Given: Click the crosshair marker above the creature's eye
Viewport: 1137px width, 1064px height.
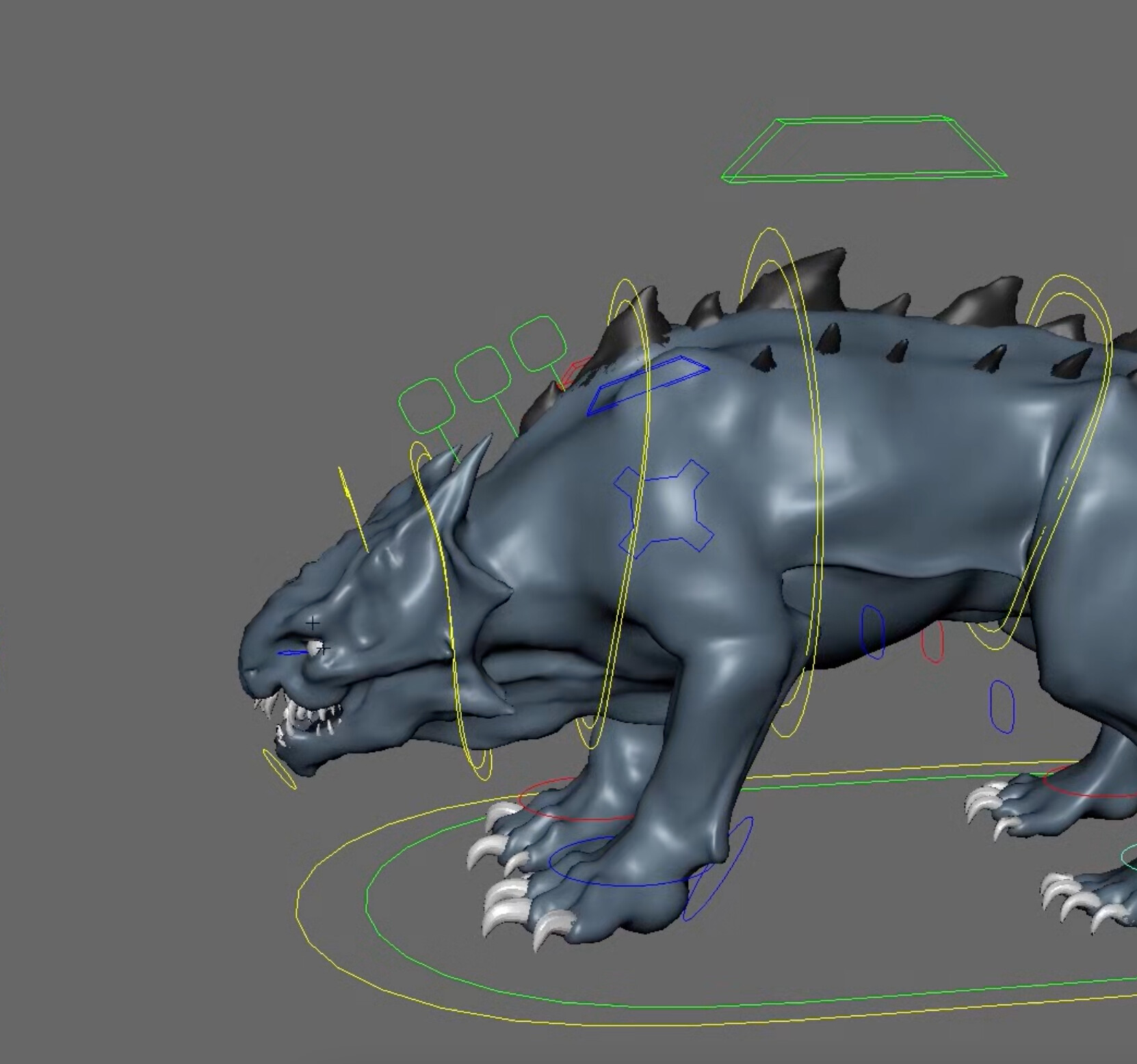Looking at the screenshot, I should [x=312, y=623].
